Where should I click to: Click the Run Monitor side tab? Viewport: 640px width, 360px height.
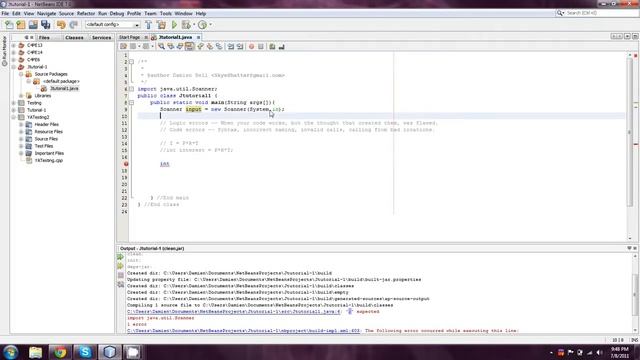click(4, 51)
